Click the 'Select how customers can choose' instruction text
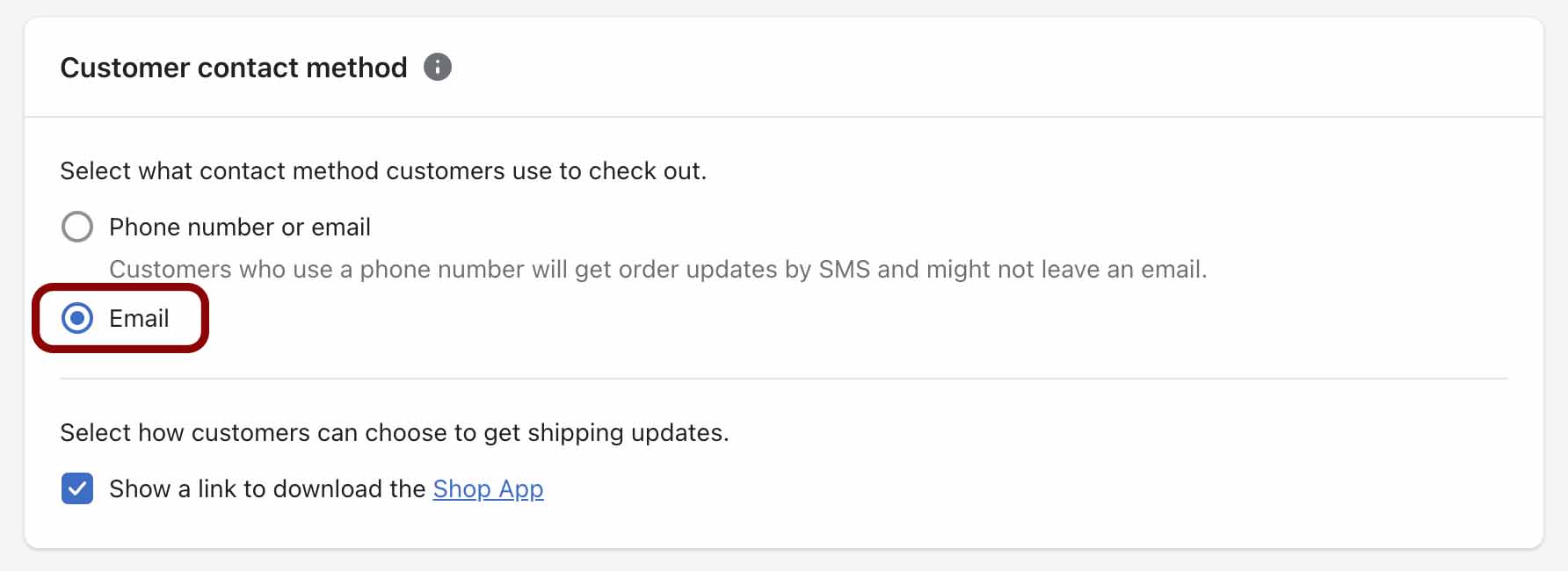Image resolution: width=1568 pixels, height=571 pixels. pos(395,432)
